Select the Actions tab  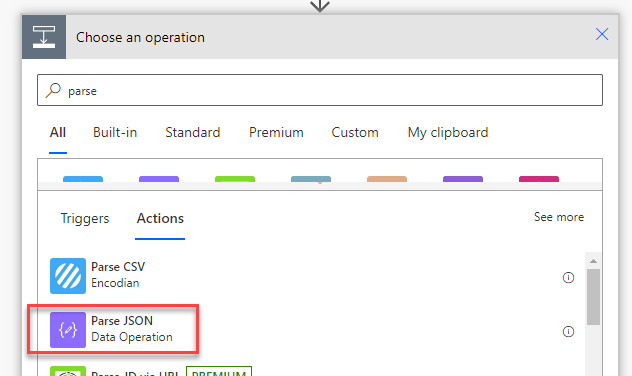[x=160, y=218]
